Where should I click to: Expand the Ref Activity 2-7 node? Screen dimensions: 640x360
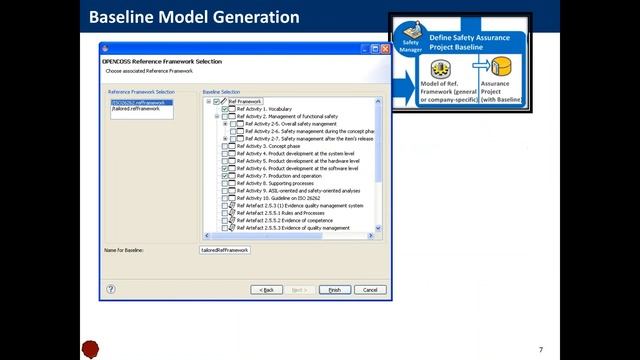pyautogui.click(x=225, y=139)
